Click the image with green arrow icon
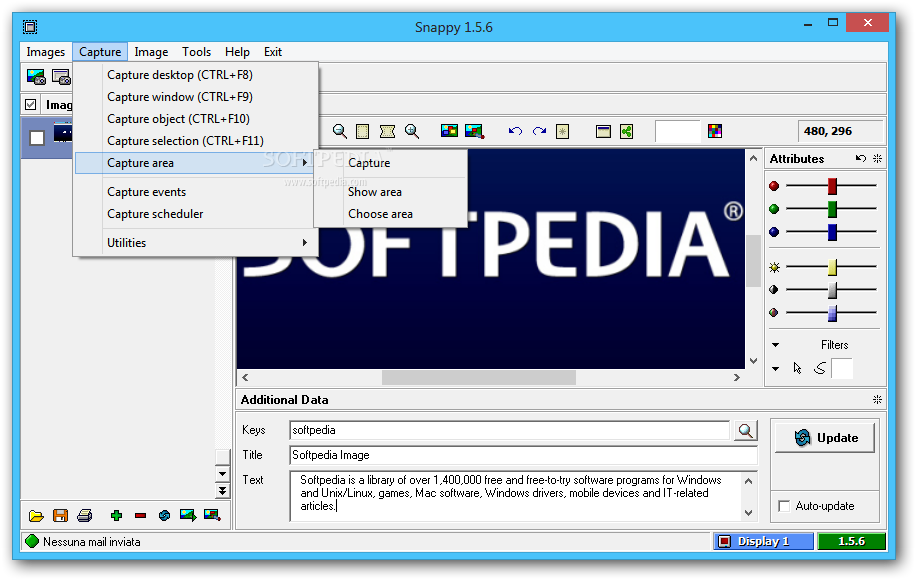Screen dimensions: 916x580 pos(188,515)
